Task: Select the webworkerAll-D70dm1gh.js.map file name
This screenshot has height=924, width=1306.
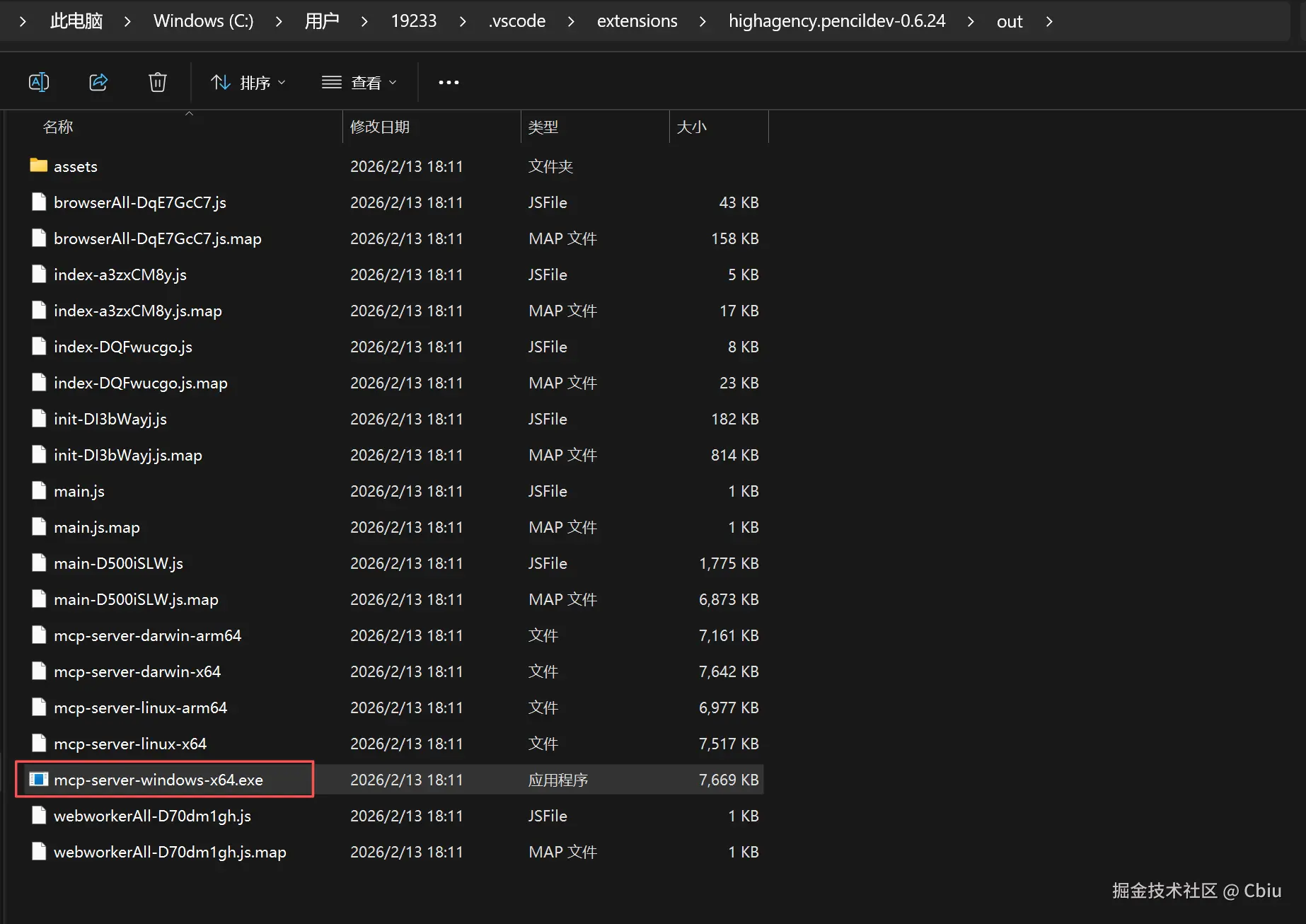Action: point(170,852)
